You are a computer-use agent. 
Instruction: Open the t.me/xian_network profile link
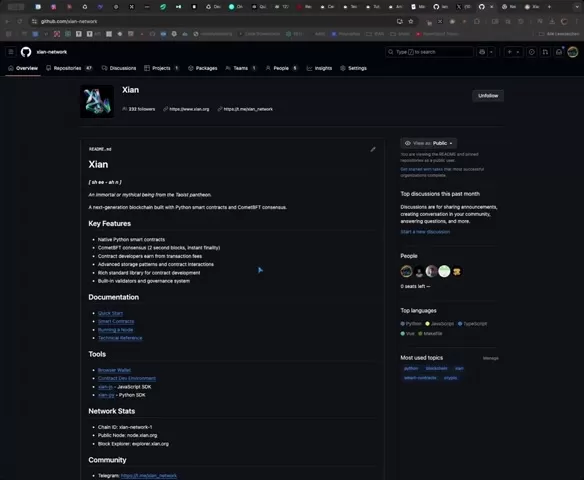(x=248, y=109)
